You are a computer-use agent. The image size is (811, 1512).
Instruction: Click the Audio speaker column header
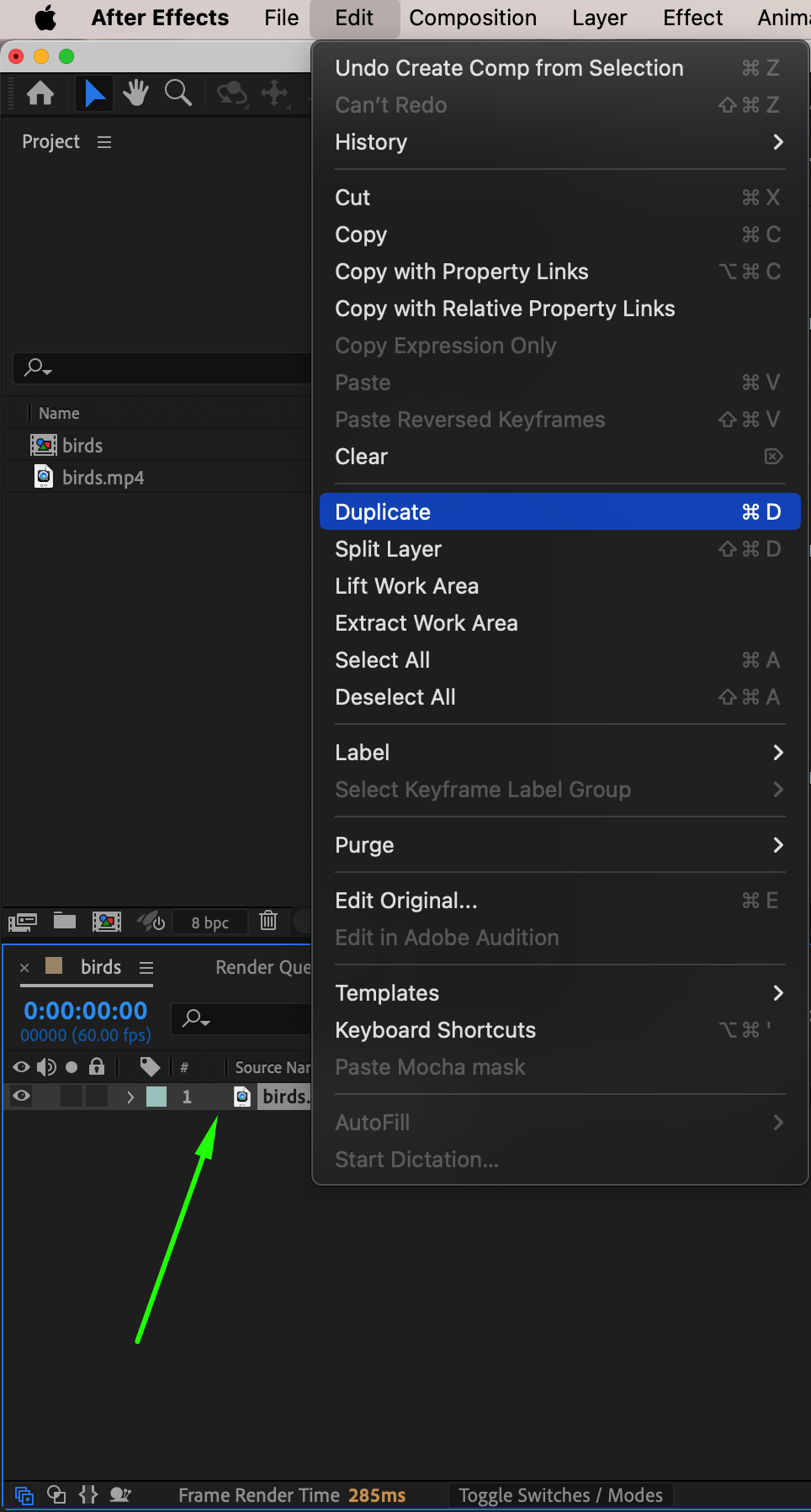coord(46,1067)
